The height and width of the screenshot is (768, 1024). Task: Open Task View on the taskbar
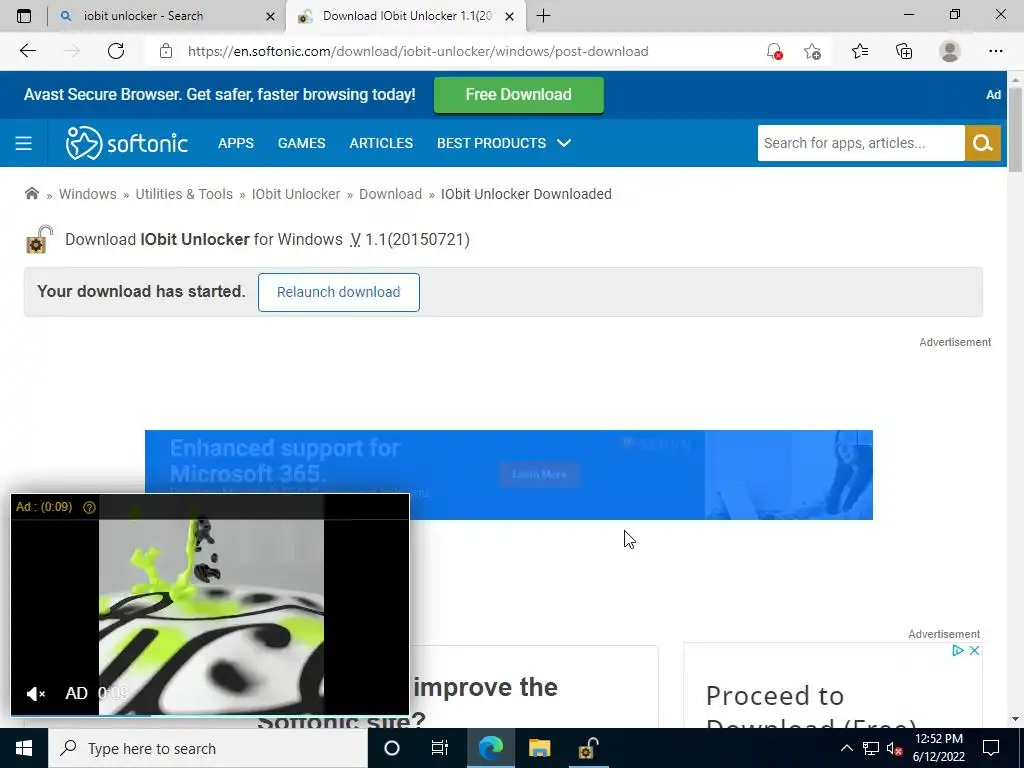pos(440,748)
